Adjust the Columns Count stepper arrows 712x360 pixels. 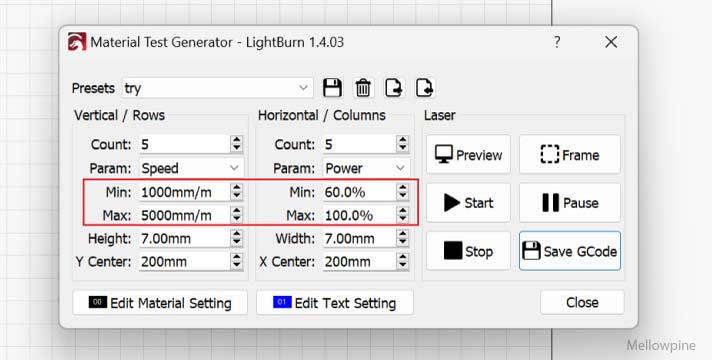[402, 144]
